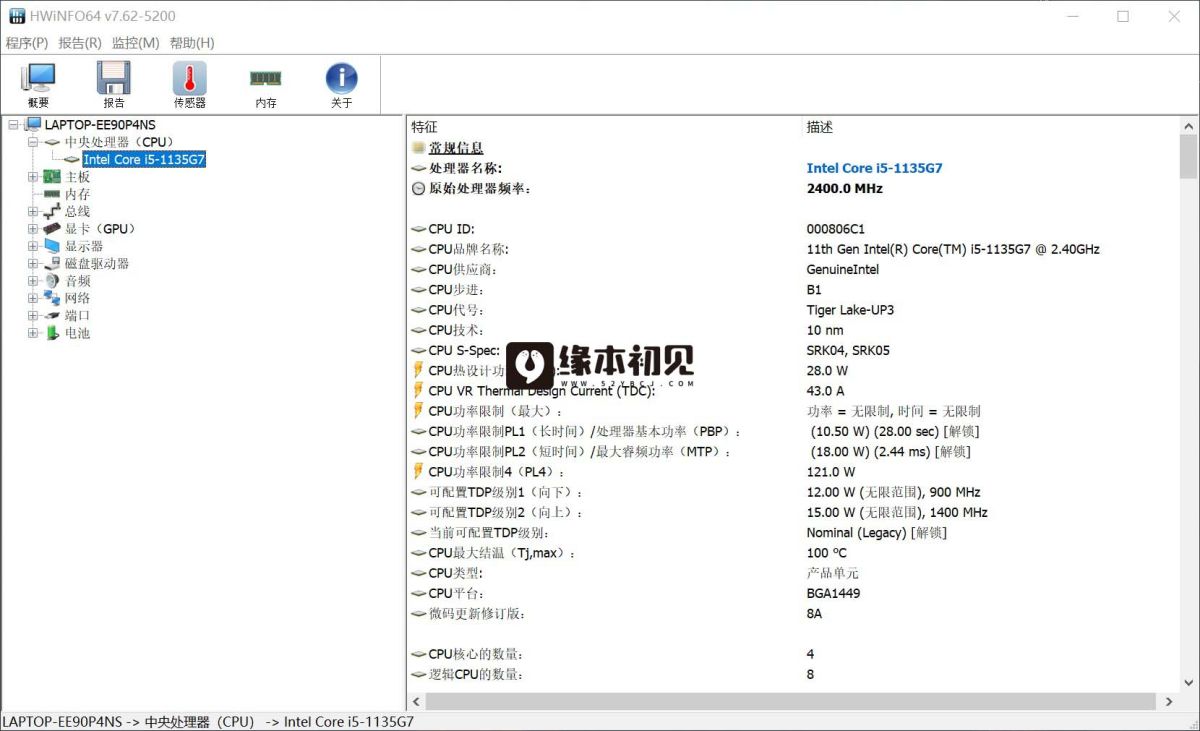
Task: Expand the 网络 tree node
Action: [x=33, y=298]
